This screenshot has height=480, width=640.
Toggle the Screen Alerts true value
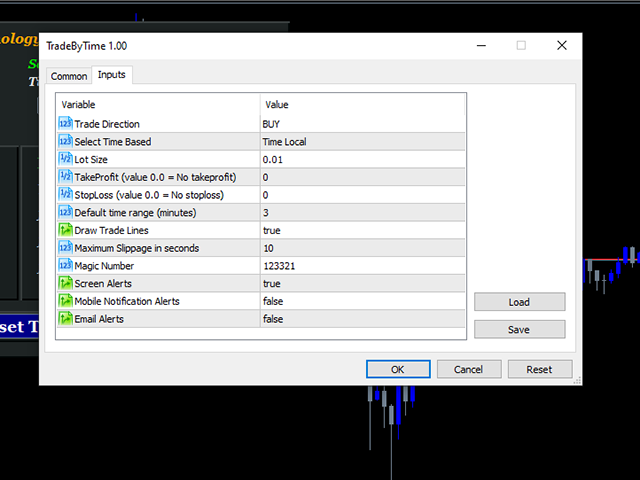tap(363, 283)
